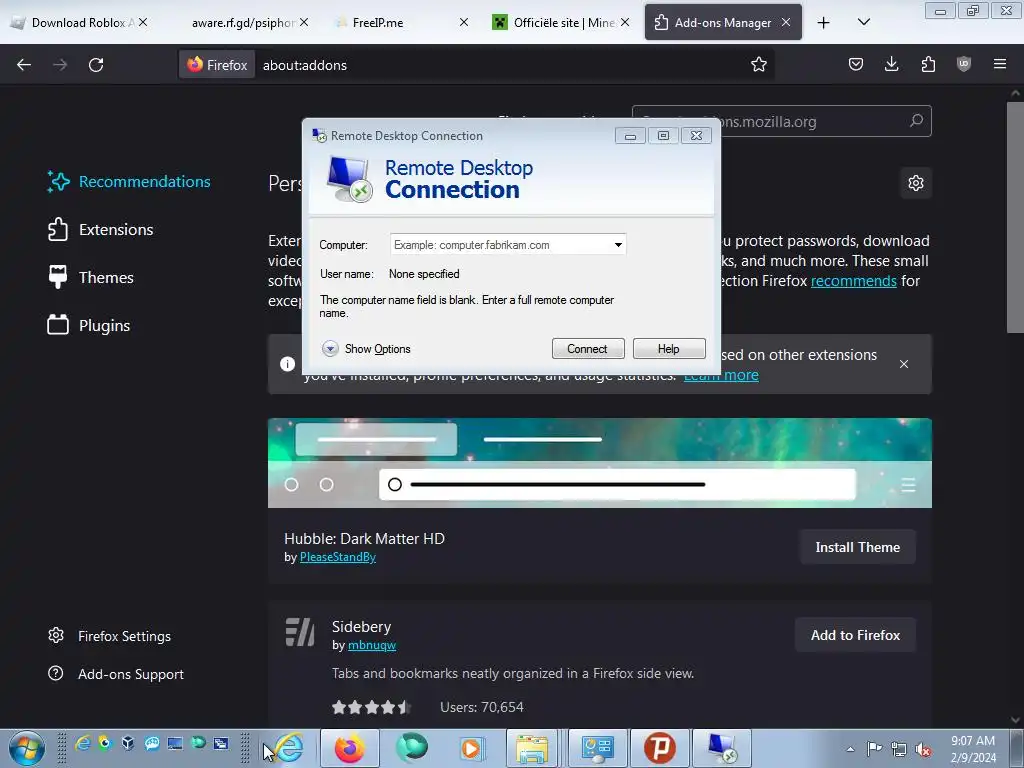Open author PleaseStandBy's profile link

click(338, 557)
